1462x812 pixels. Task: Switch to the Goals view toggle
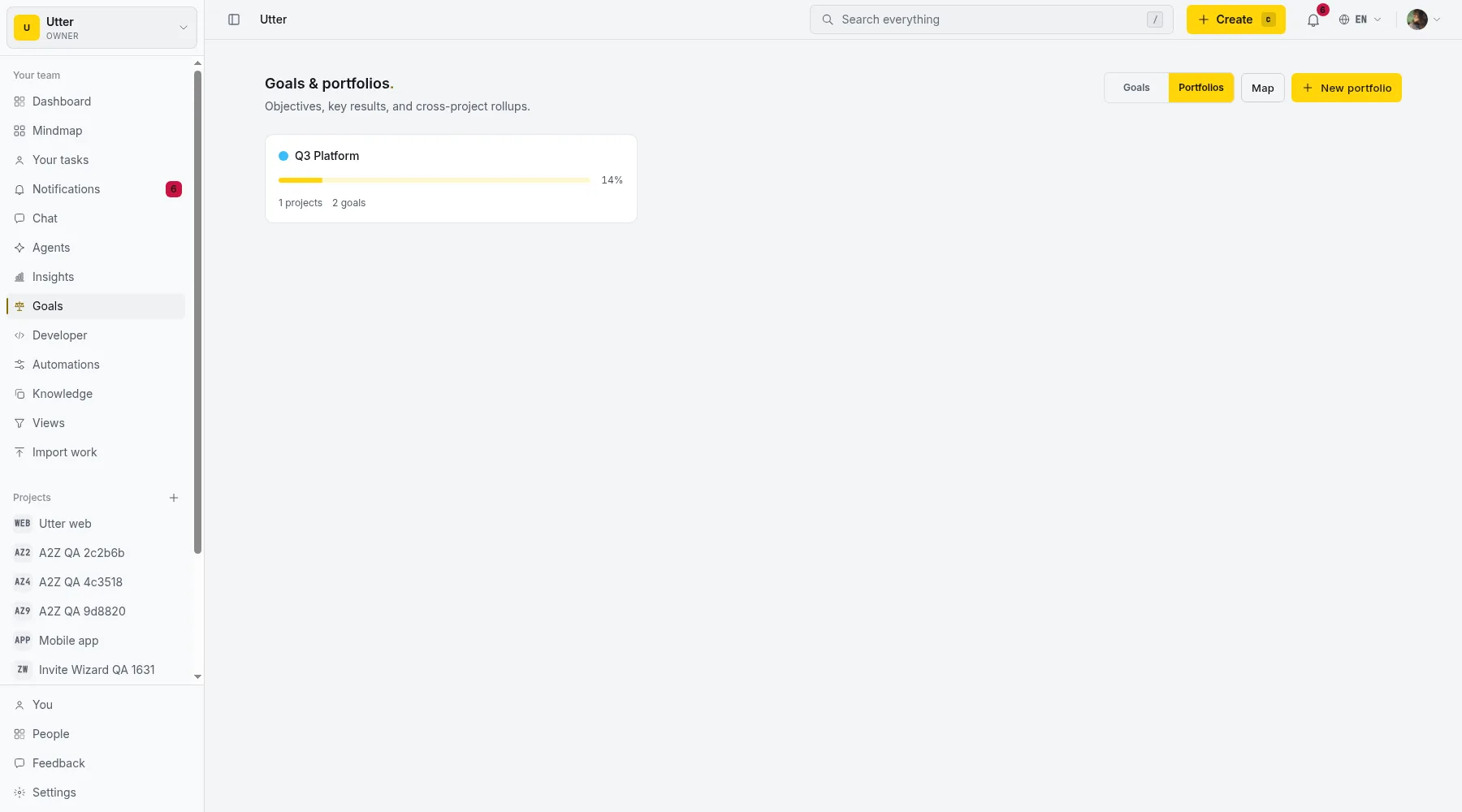[1136, 88]
